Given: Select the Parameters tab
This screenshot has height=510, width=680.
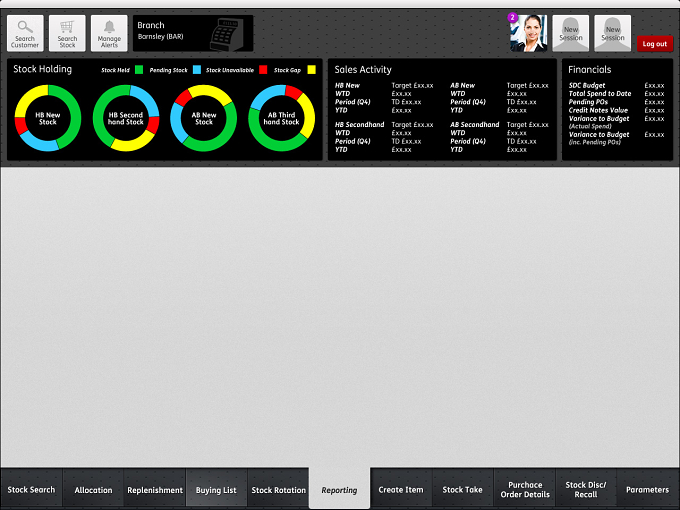Looking at the screenshot, I should click(x=647, y=490).
